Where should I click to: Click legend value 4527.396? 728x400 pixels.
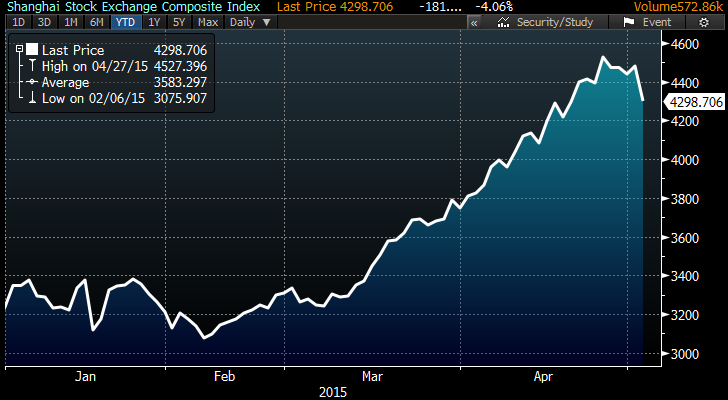pos(180,66)
